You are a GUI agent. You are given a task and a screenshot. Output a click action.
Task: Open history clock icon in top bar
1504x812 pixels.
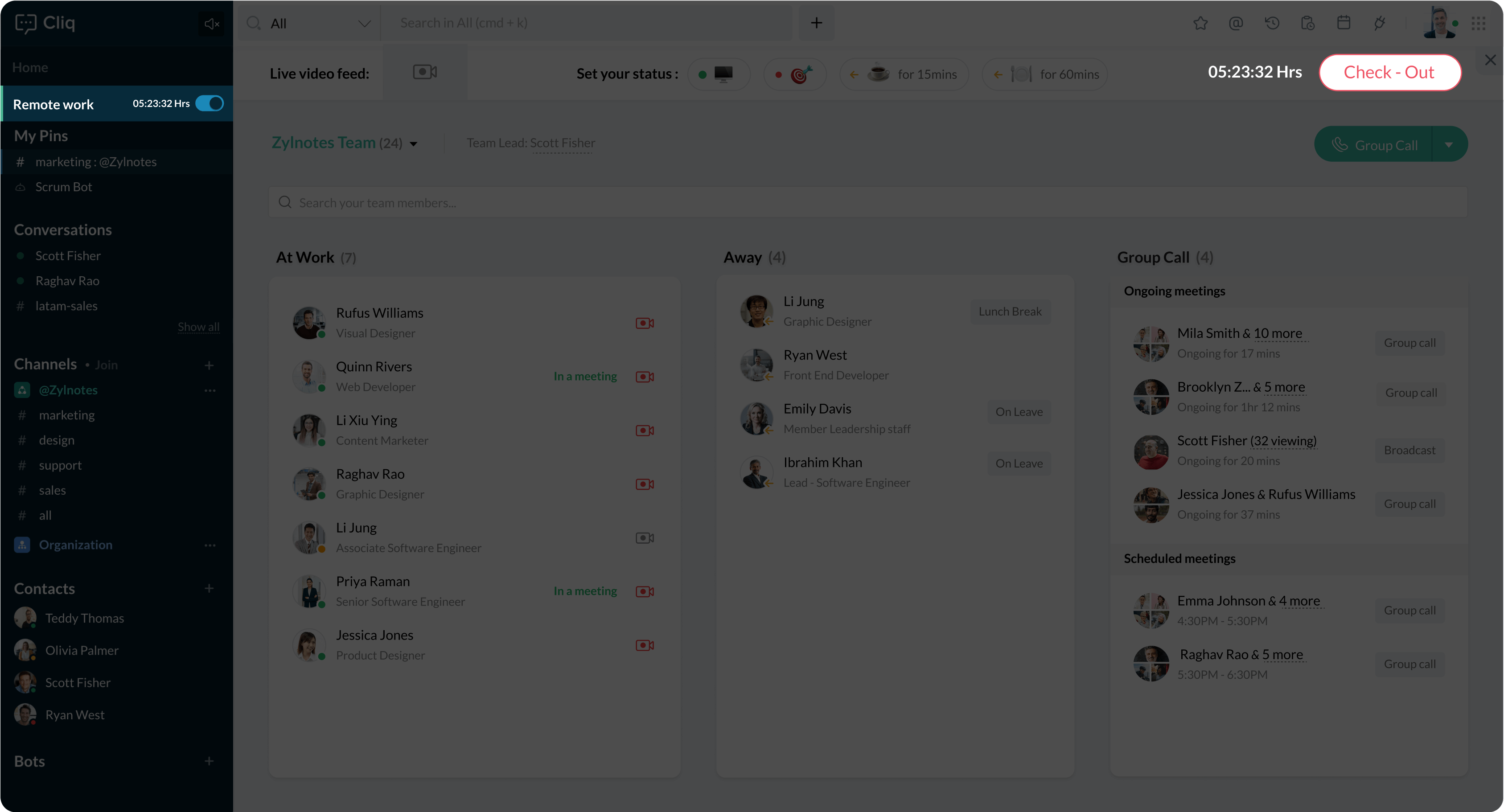click(x=1272, y=23)
